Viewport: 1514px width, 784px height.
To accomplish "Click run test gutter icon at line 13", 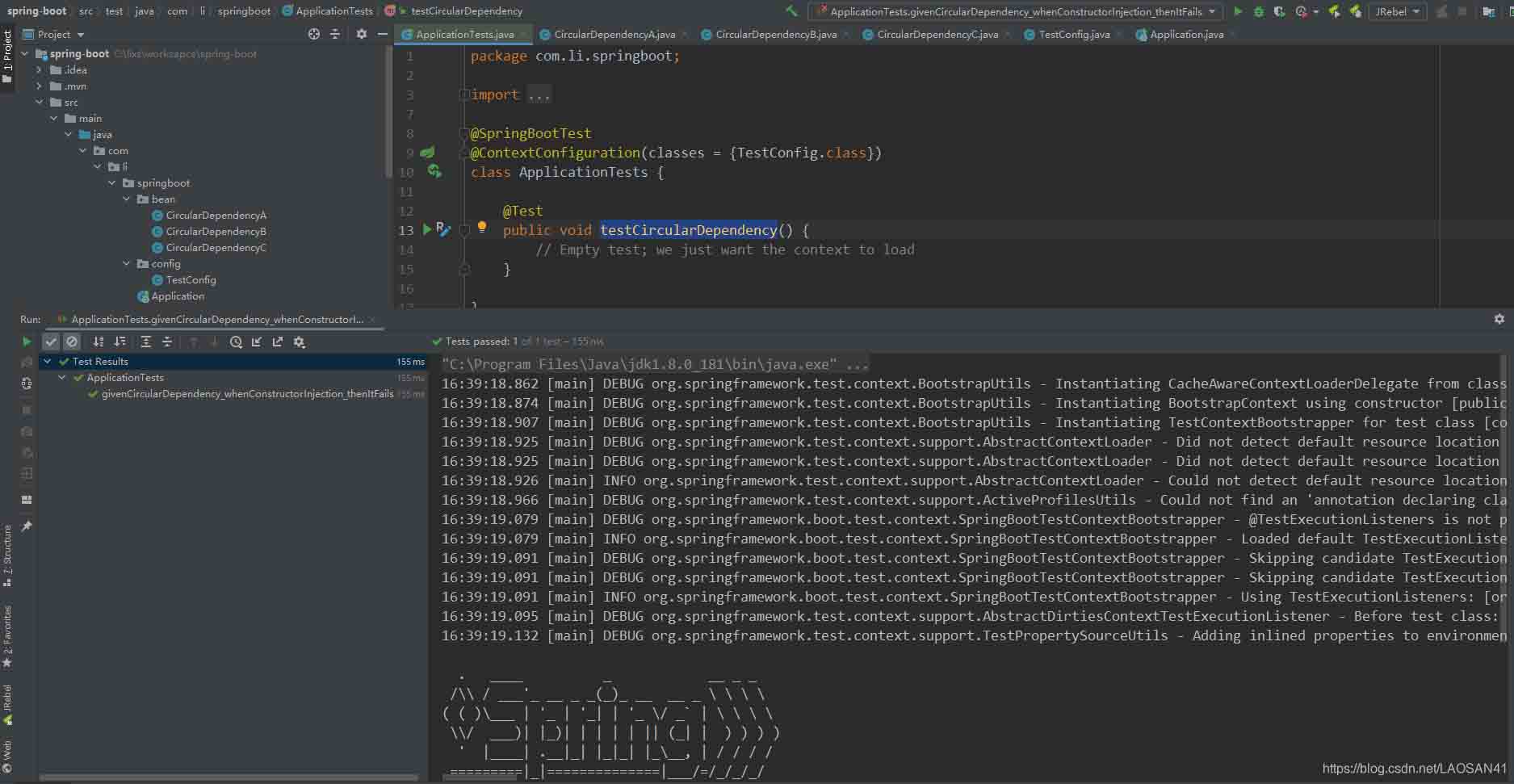I will (x=427, y=230).
